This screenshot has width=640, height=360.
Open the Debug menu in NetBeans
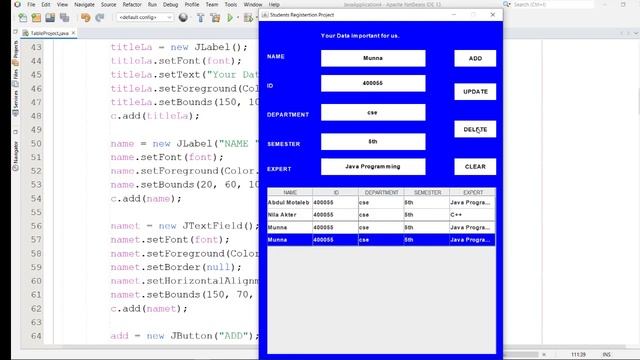pyautogui.click(x=171, y=4)
